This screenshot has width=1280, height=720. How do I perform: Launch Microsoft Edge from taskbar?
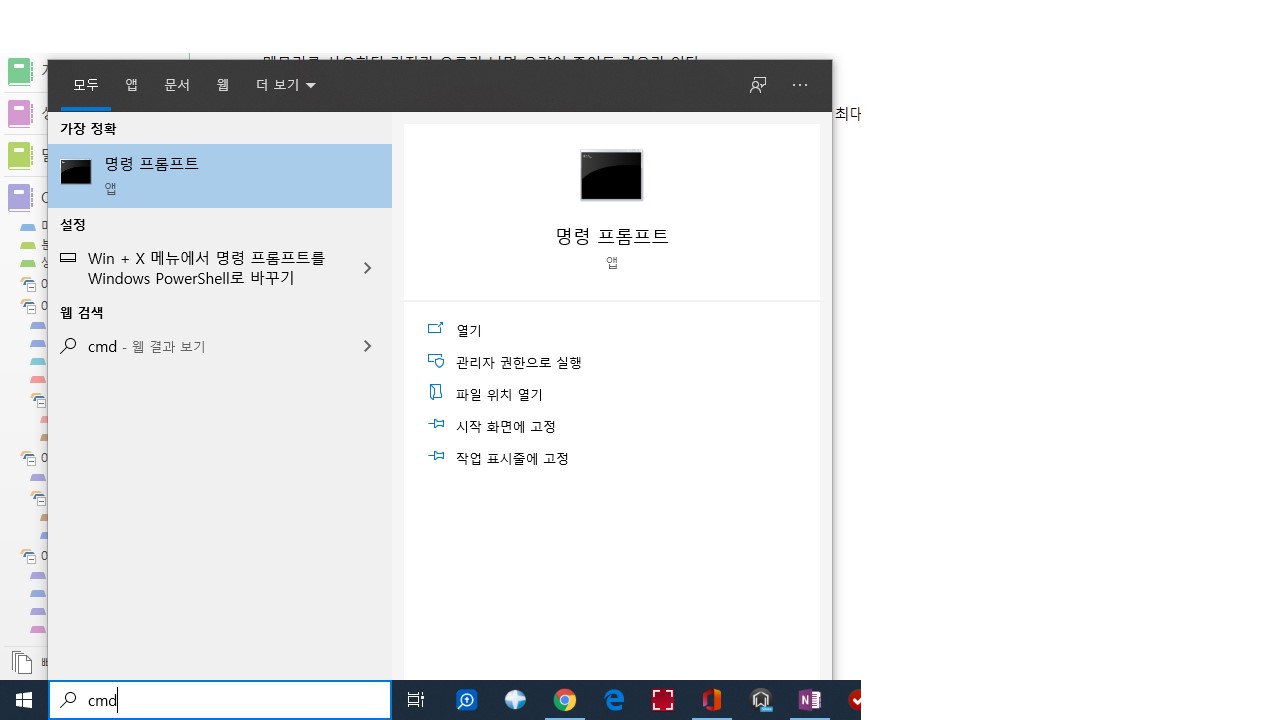click(613, 700)
